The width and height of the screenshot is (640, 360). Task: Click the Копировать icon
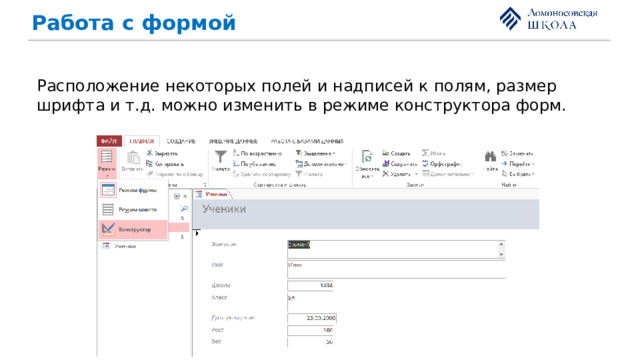click(150, 164)
